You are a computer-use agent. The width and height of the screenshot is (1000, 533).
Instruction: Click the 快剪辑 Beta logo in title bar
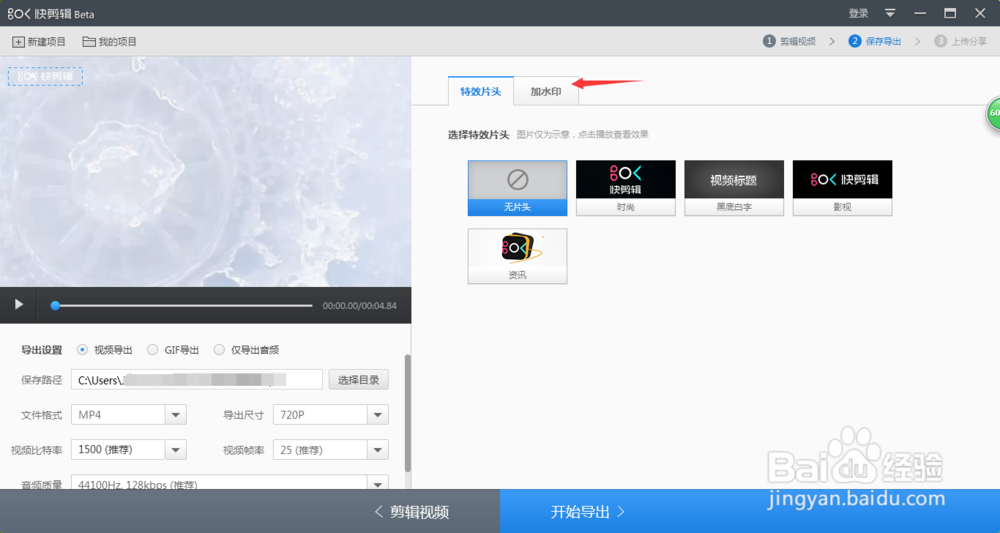(x=51, y=13)
